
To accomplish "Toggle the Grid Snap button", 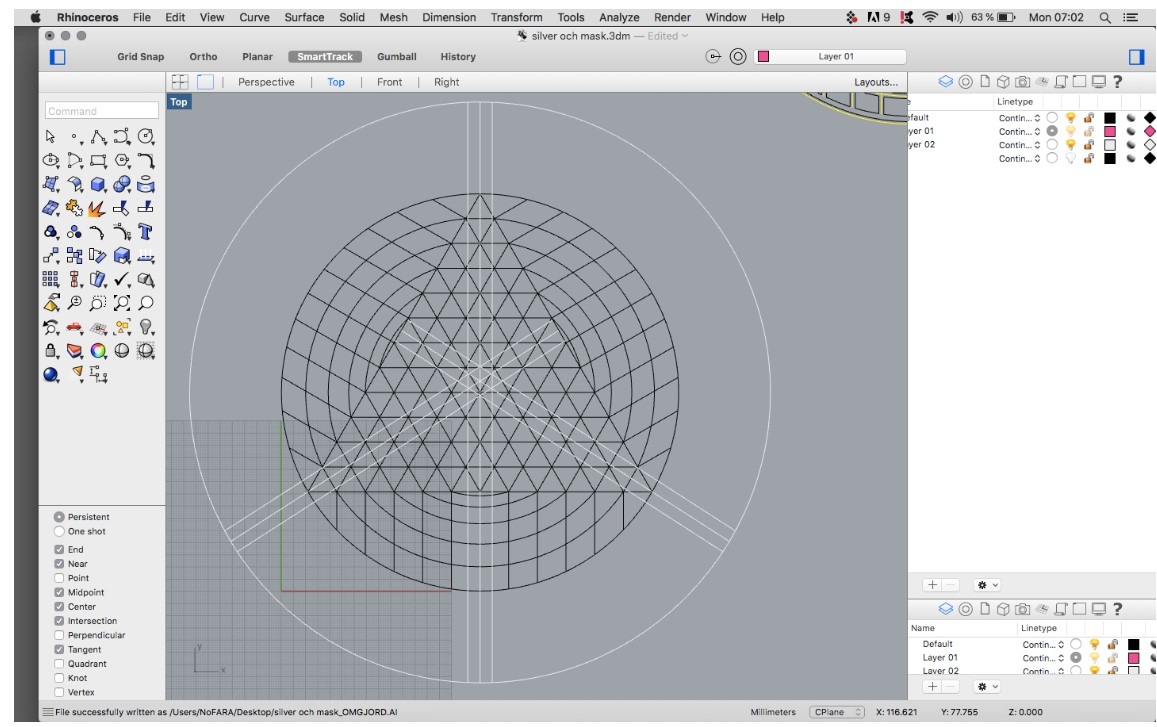I will [140, 57].
